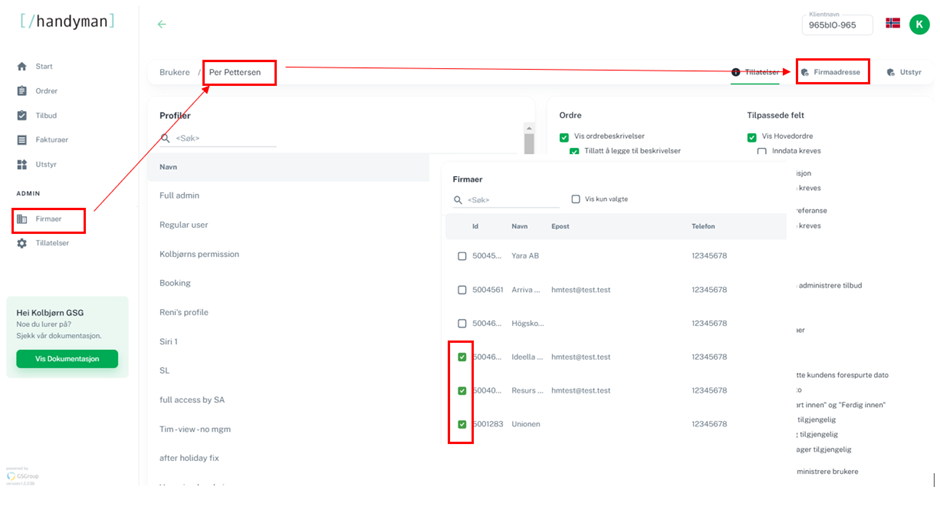
Task: Open the Fakturaer list icon
Action: pyautogui.click(x=22, y=140)
